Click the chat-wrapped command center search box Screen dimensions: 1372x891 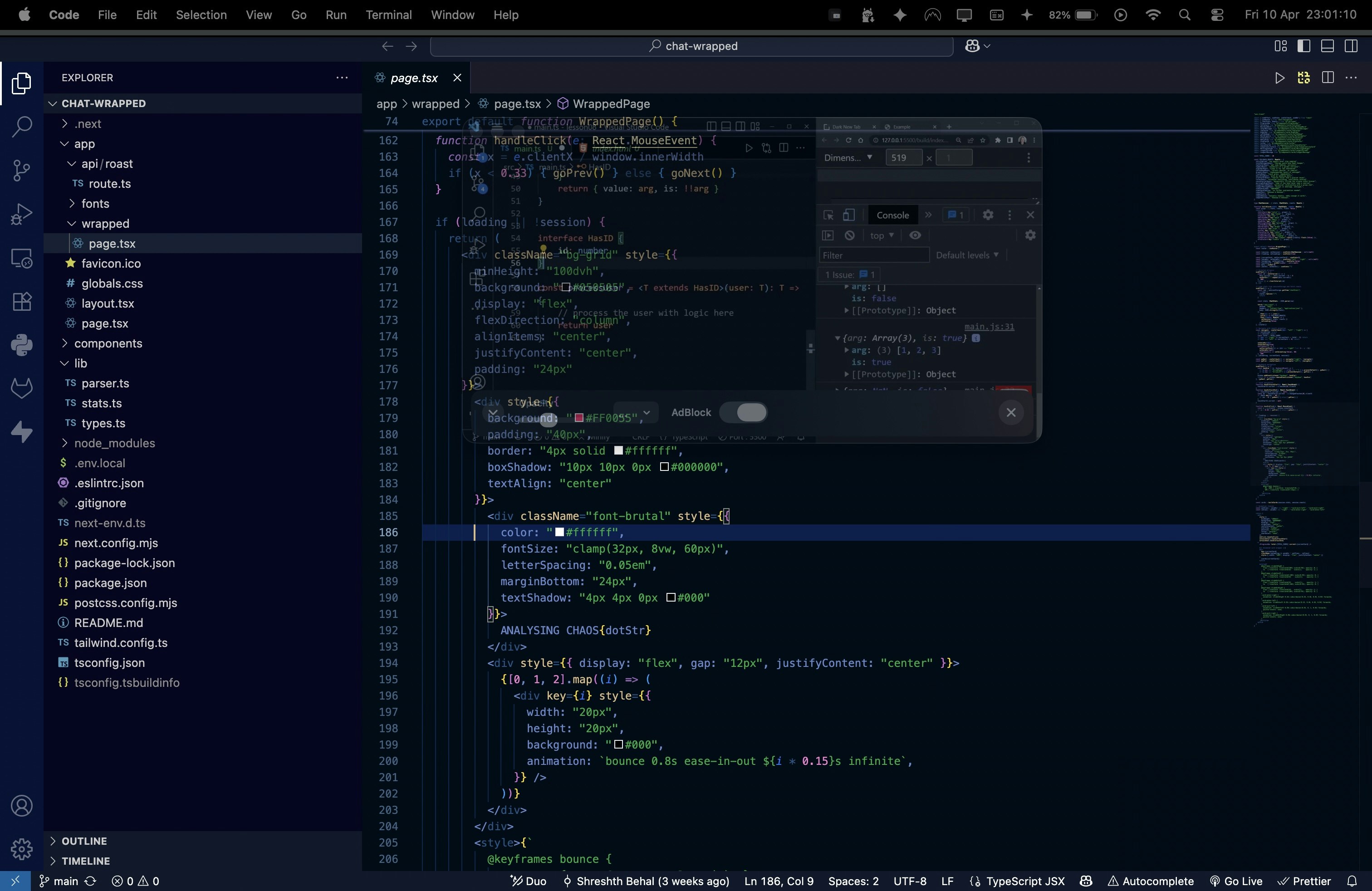pos(691,46)
